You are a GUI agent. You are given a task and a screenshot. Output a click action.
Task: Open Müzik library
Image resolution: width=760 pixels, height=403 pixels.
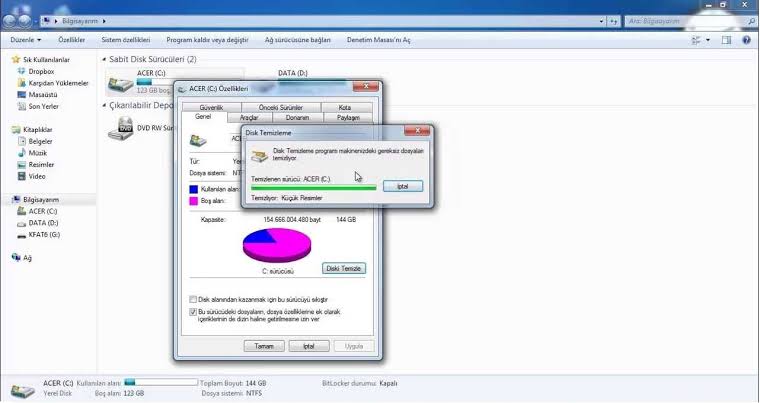[x=32, y=153]
